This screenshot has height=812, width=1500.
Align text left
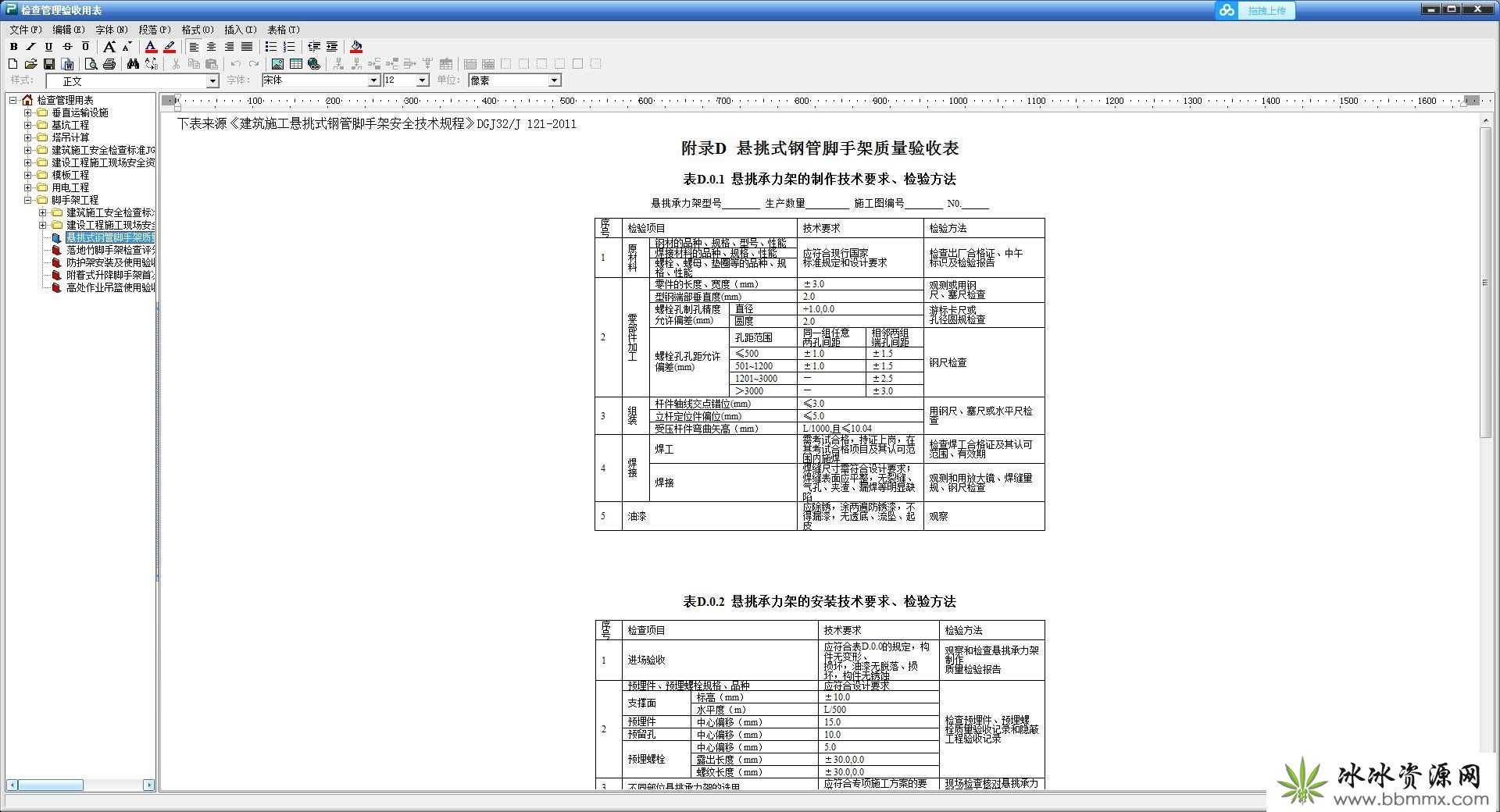tap(194, 47)
